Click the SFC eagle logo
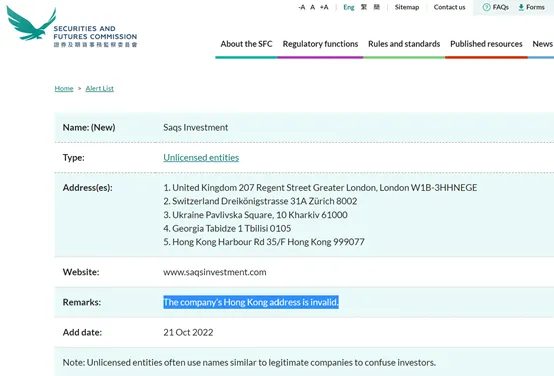554x376 pixels. pyautogui.click(x=31, y=23)
